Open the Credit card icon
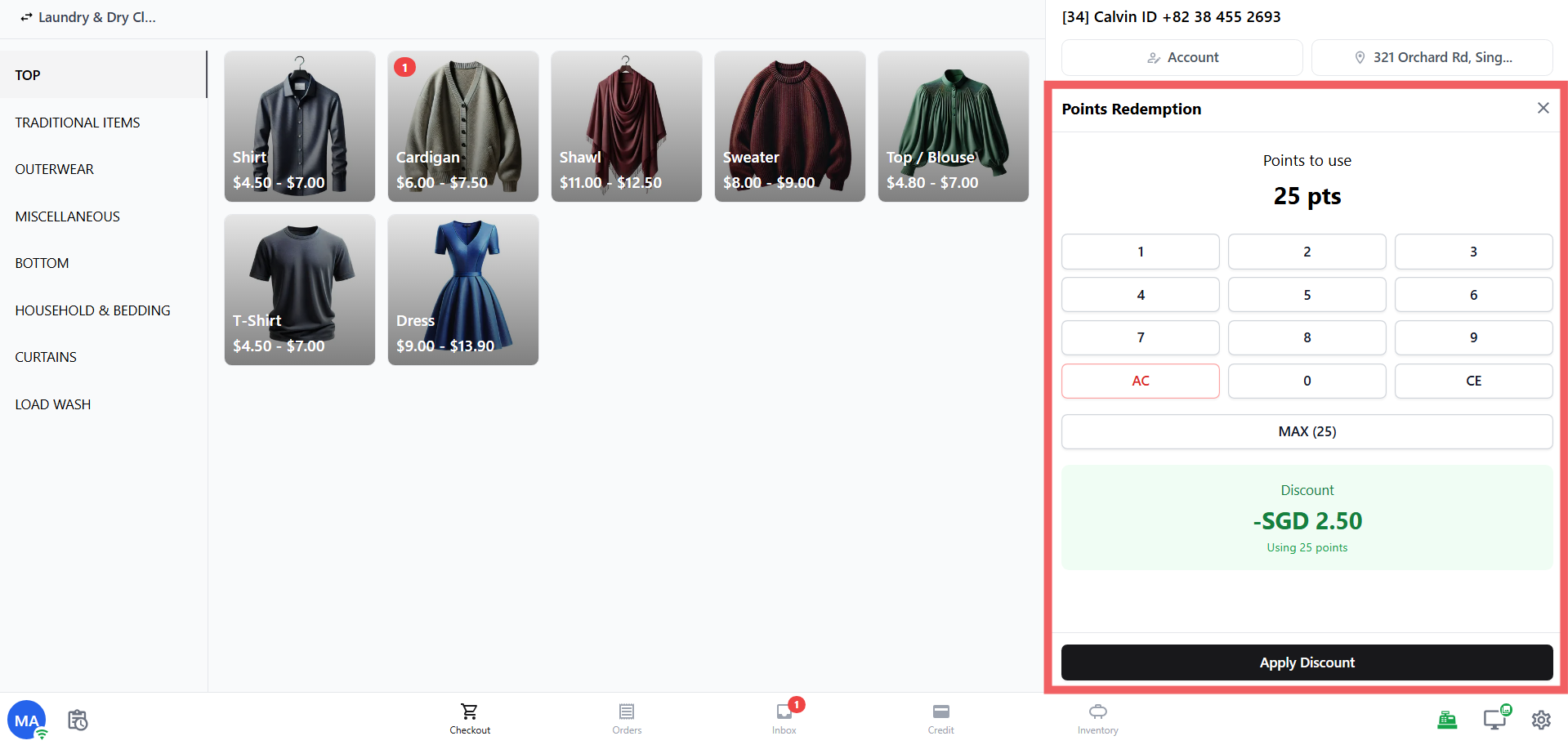Screen dimensions: 1568x745 940,719
